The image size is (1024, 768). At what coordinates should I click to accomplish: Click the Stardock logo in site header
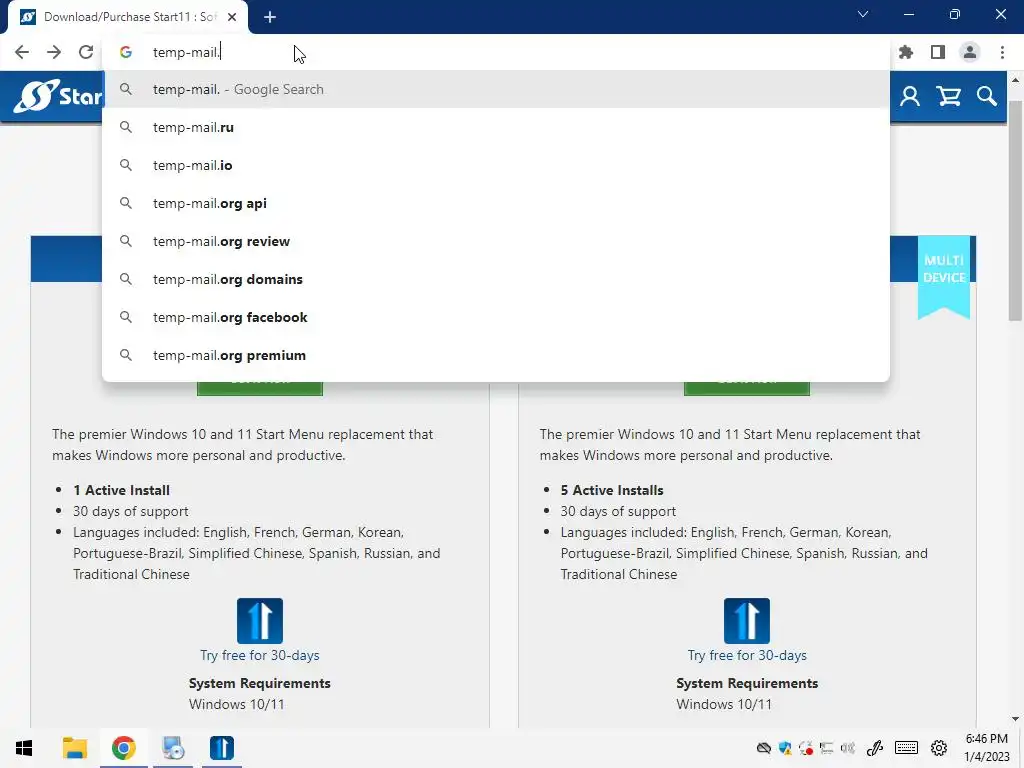coord(58,97)
